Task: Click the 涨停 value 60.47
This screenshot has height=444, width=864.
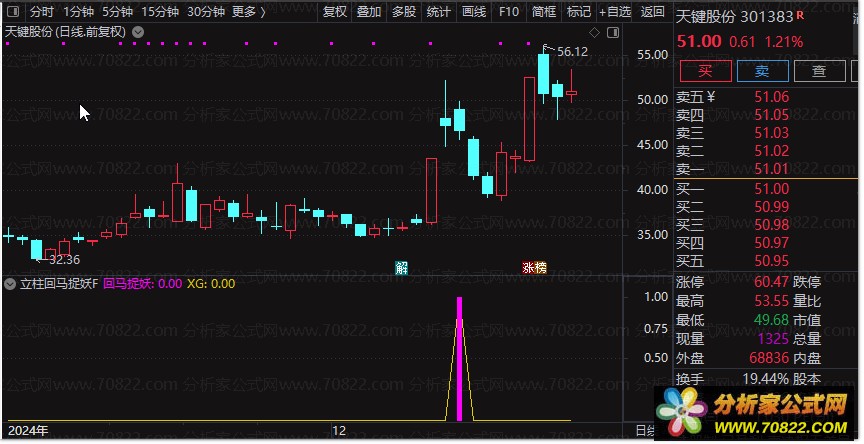Action: point(771,282)
